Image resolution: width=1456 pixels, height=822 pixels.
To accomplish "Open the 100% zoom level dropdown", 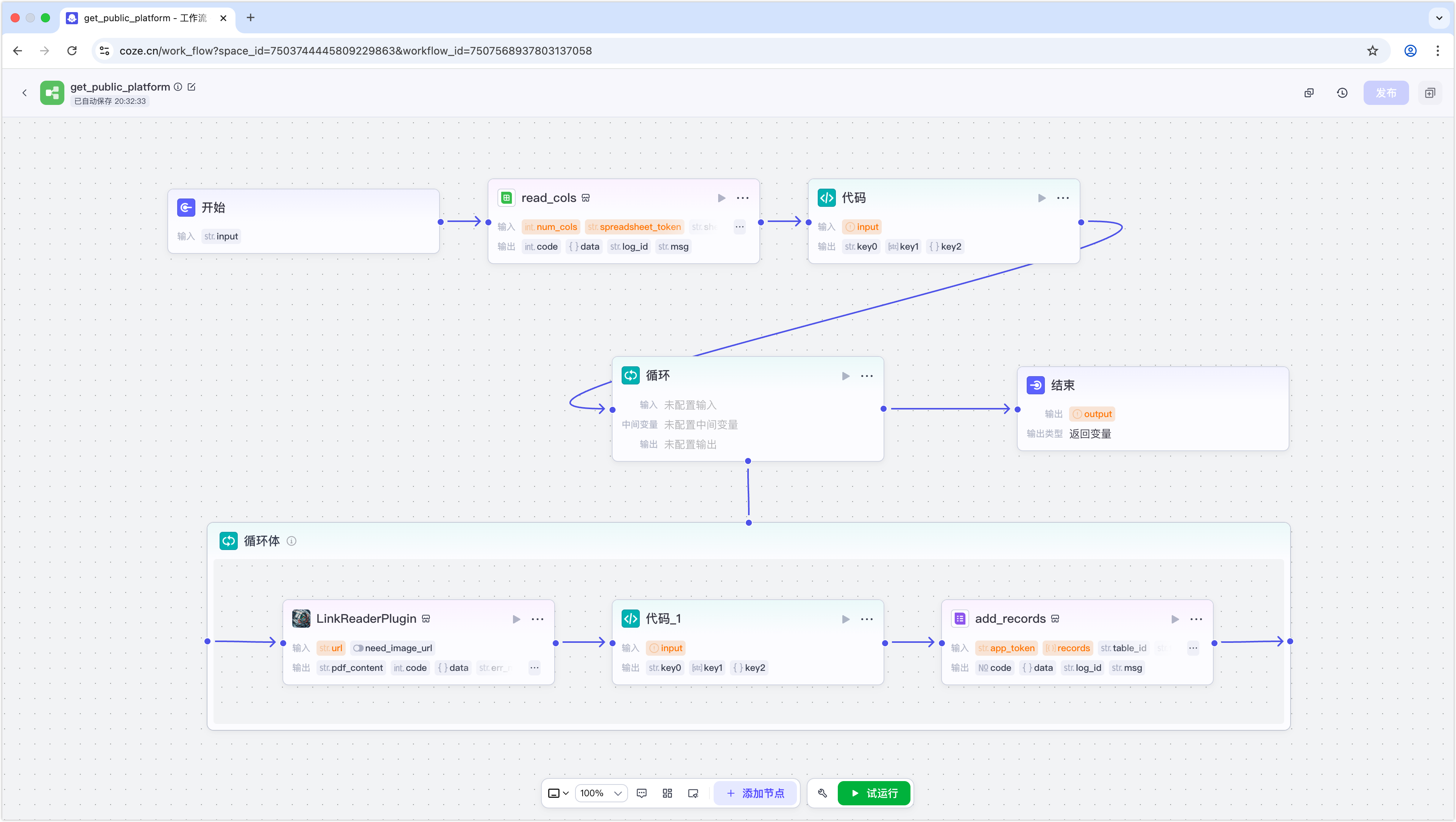I will pyautogui.click(x=602, y=793).
